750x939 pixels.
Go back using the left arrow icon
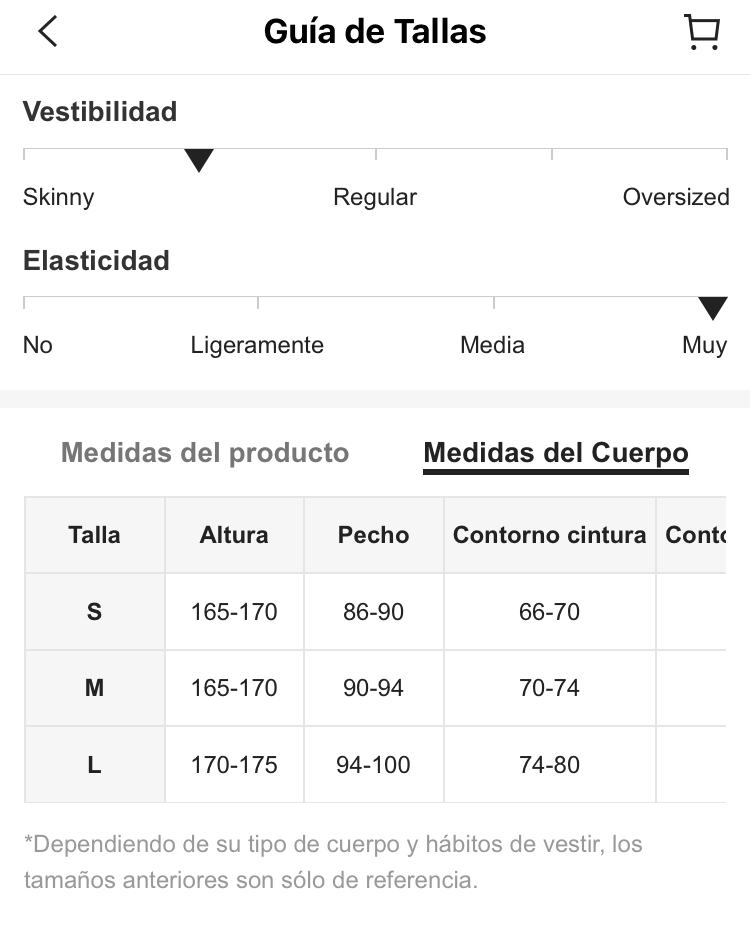(48, 31)
